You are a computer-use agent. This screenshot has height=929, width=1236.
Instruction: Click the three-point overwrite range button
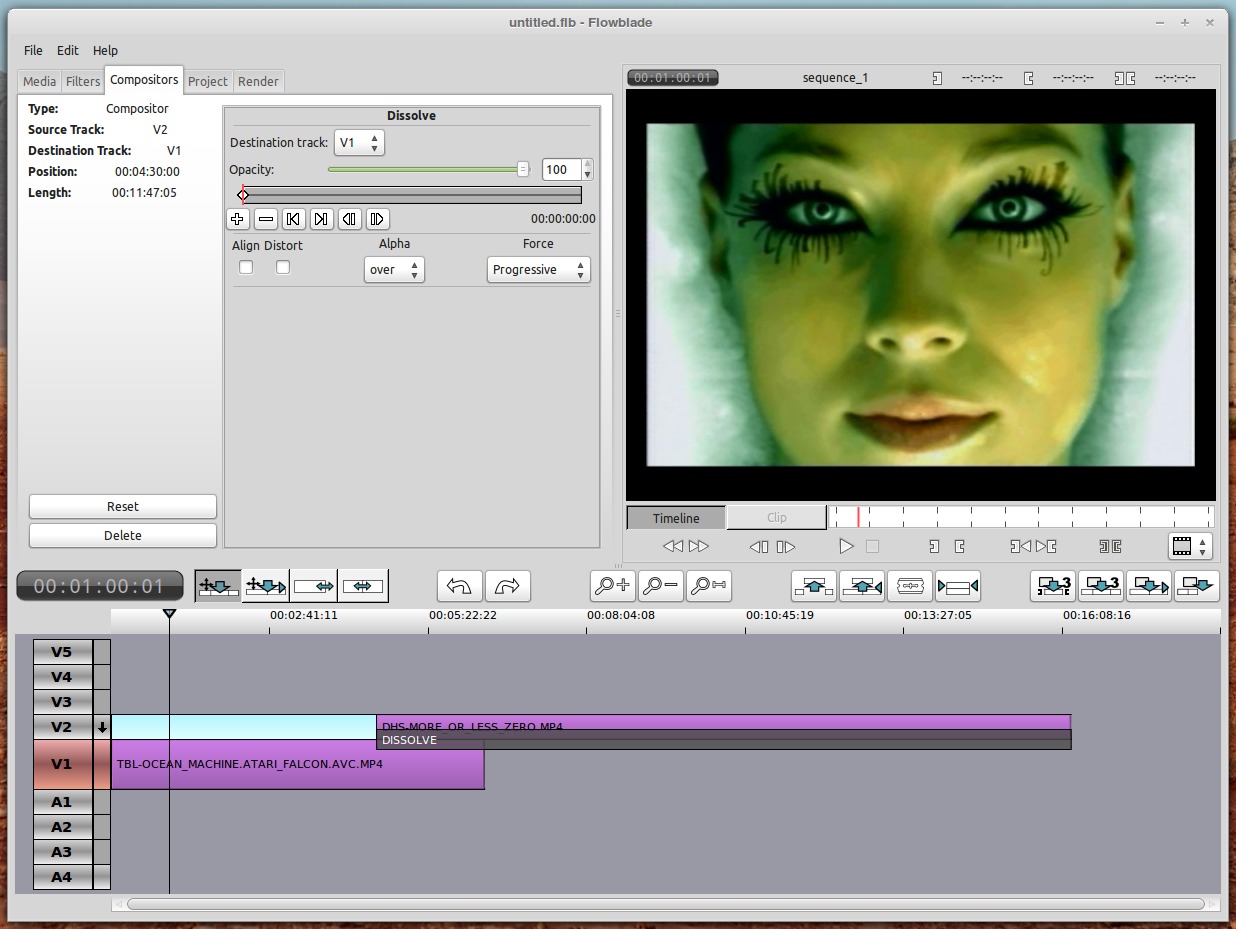click(1053, 586)
